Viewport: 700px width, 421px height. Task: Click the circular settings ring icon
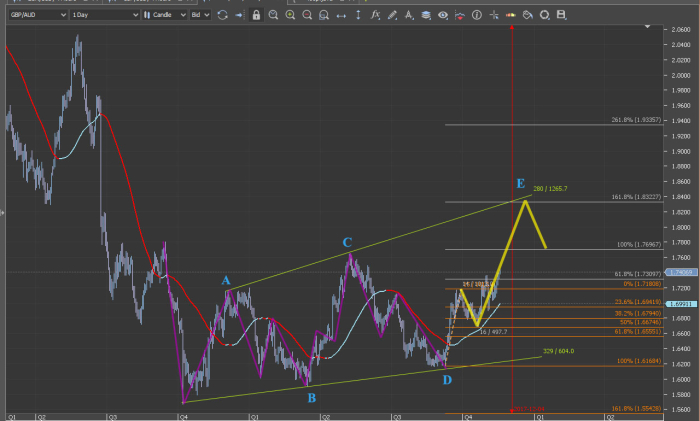[545, 15]
